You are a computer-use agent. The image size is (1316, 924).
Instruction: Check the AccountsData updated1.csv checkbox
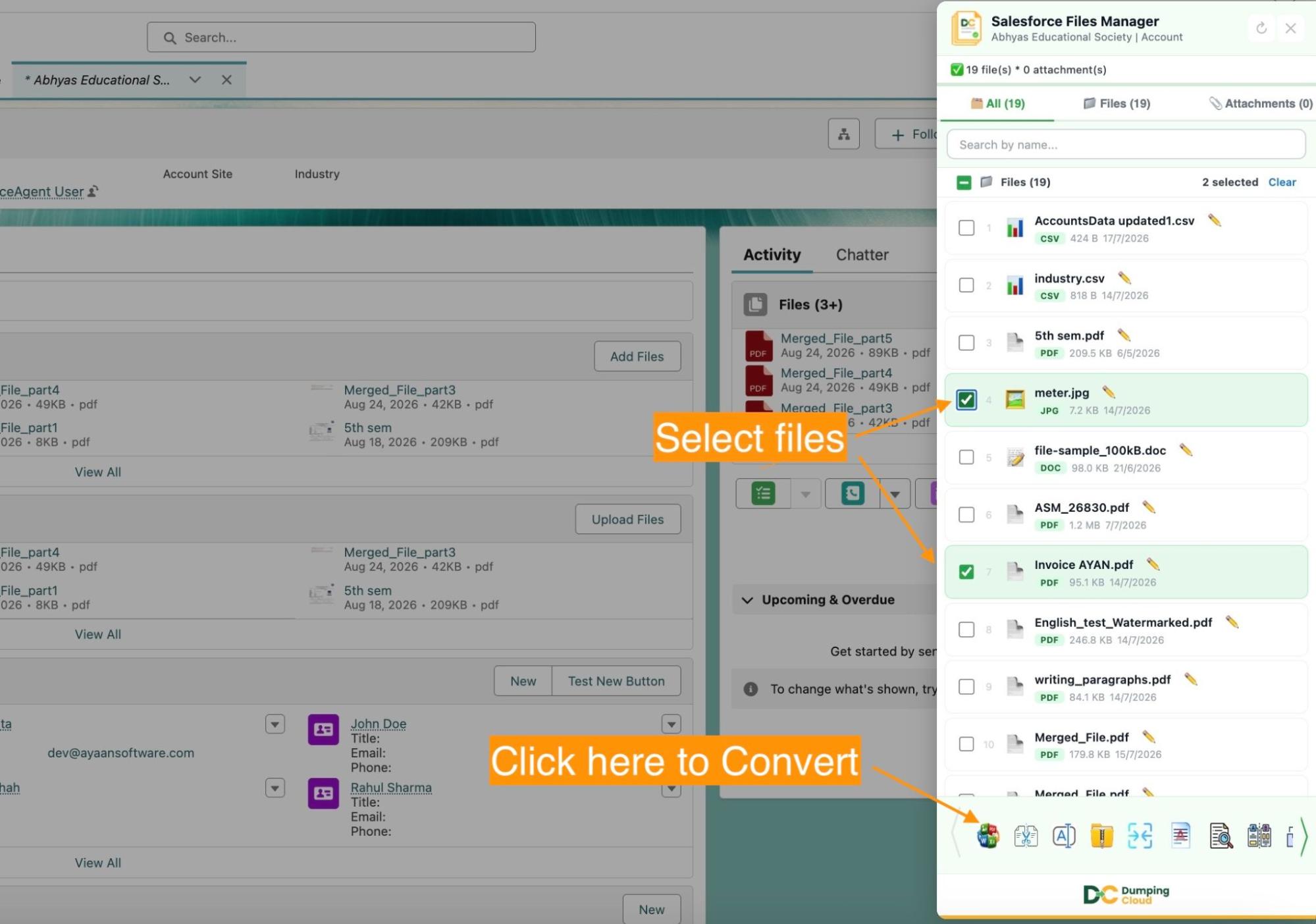click(x=966, y=228)
